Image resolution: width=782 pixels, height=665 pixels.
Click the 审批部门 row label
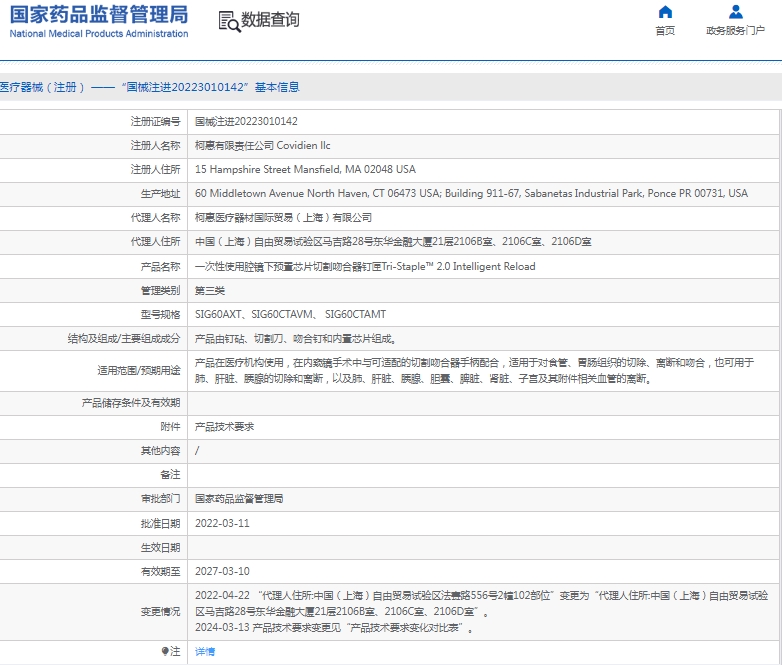click(x=160, y=498)
